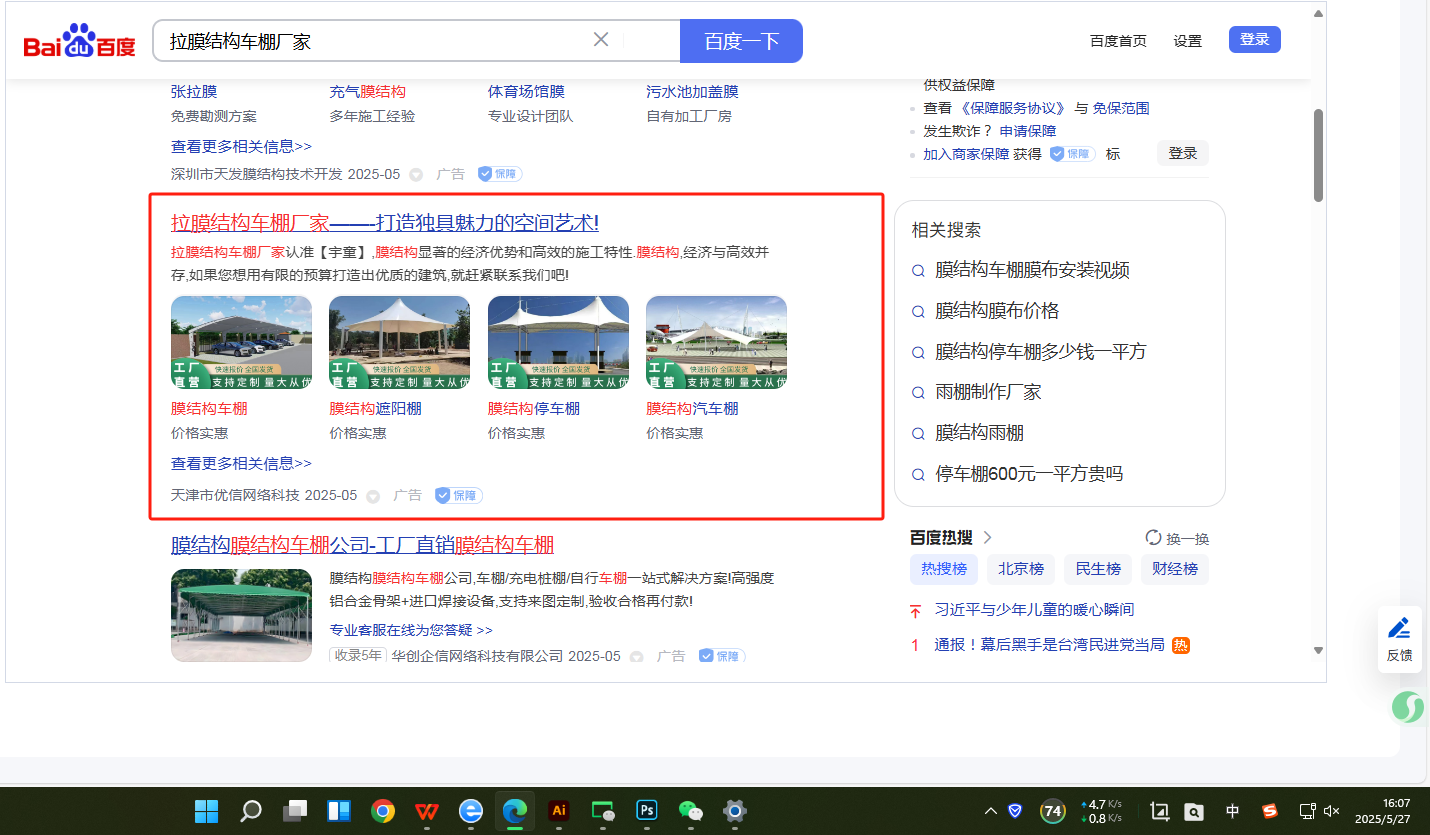Switch to the 北京榜 tab
This screenshot has height=835, width=1430.
pyautogui.click(x=1020, y=569)
